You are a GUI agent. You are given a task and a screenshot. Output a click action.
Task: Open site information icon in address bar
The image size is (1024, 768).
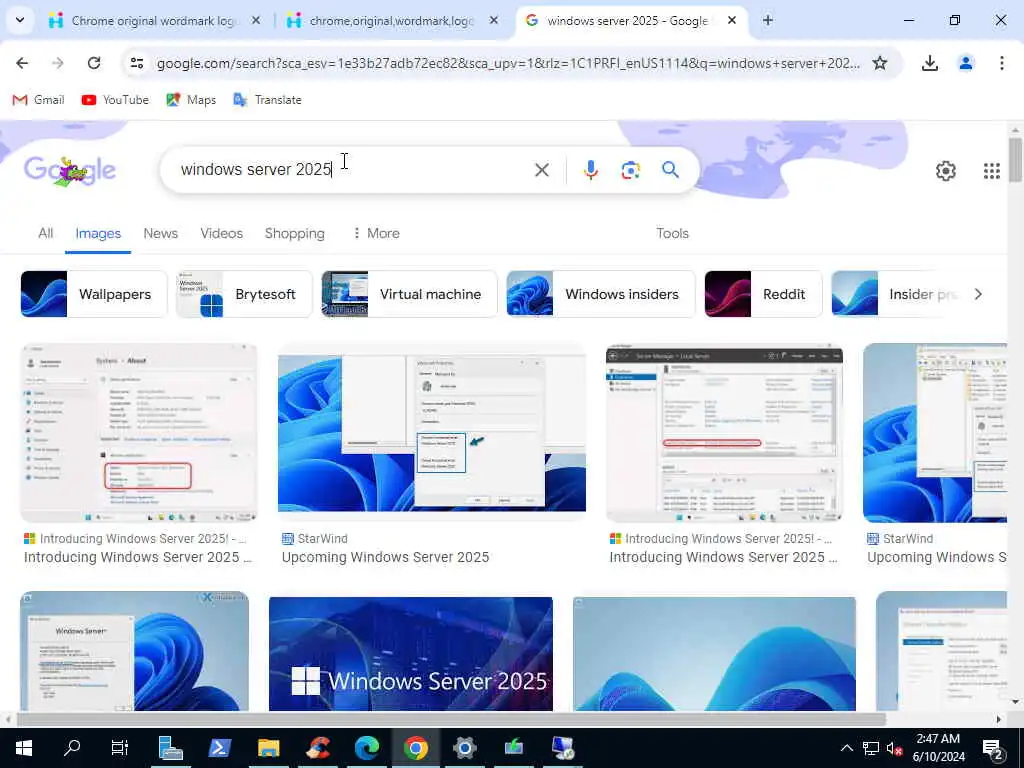click(137, 63)
